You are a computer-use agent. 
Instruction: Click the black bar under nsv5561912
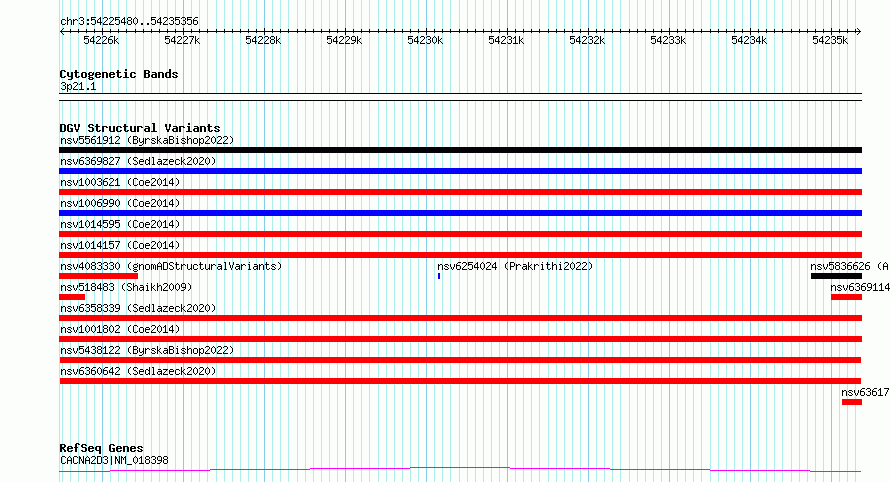point(460,150)
